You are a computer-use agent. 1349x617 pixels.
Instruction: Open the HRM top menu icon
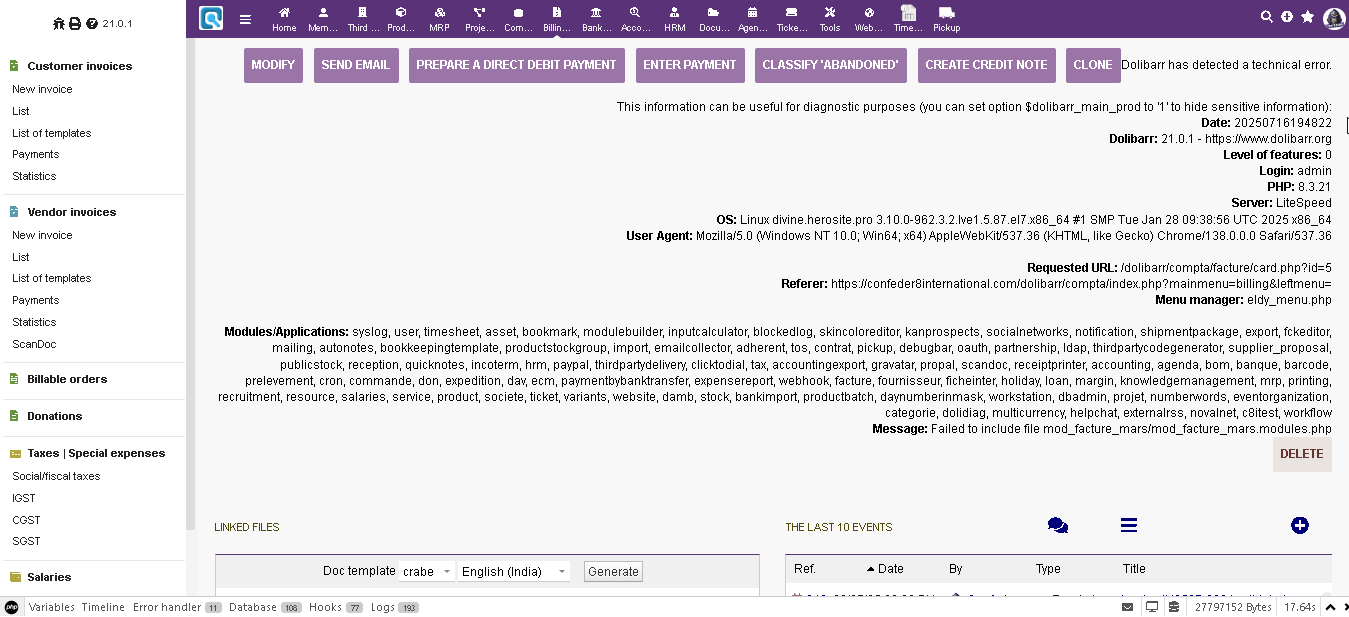click(675, 13)
